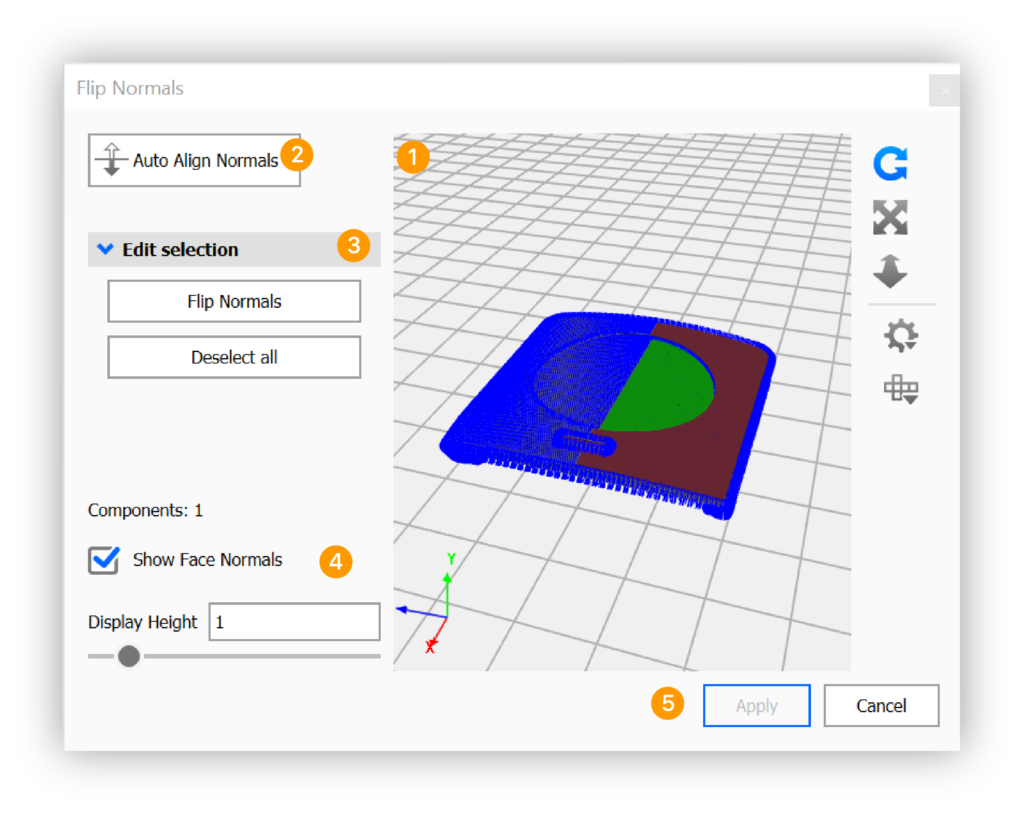Cancel the Flip Normals dialog
This screenshot has width=1024, height=813.
pyautogui.click(x=881, y=706)
